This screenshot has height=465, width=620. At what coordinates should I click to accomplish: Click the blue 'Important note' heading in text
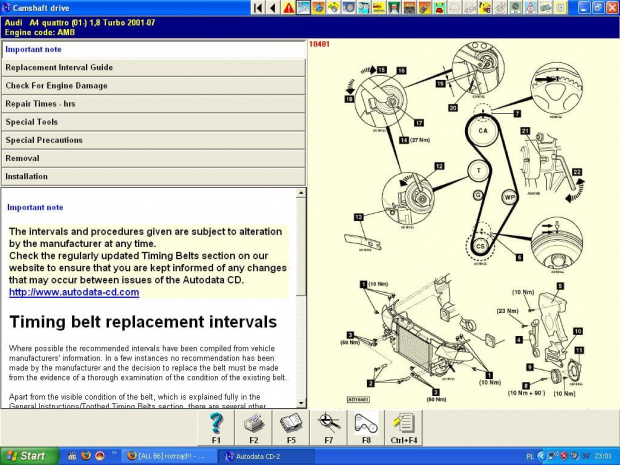[35, 208]
